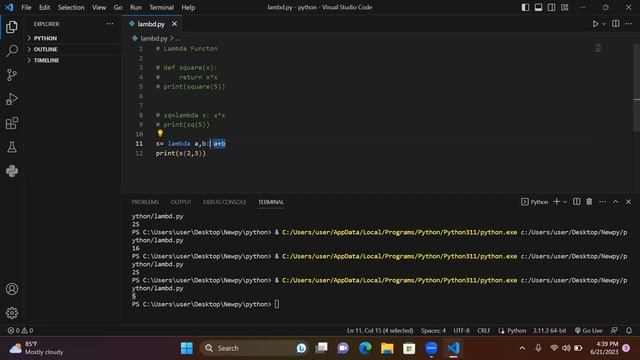Image resolution: width=640 pixels, height=360 pixels.
Task: Split the editor to the right
Action: pyautogui.click(x=616, y=24)
